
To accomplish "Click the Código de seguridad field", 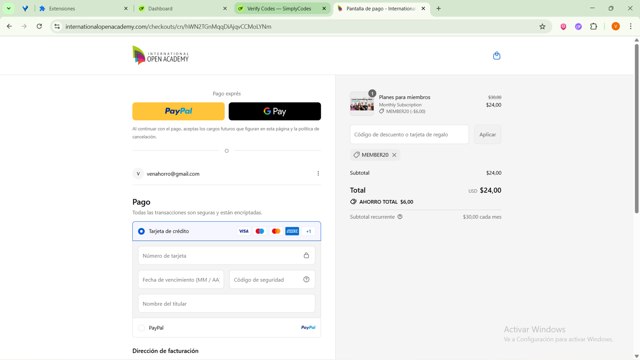I will (272, 280).
